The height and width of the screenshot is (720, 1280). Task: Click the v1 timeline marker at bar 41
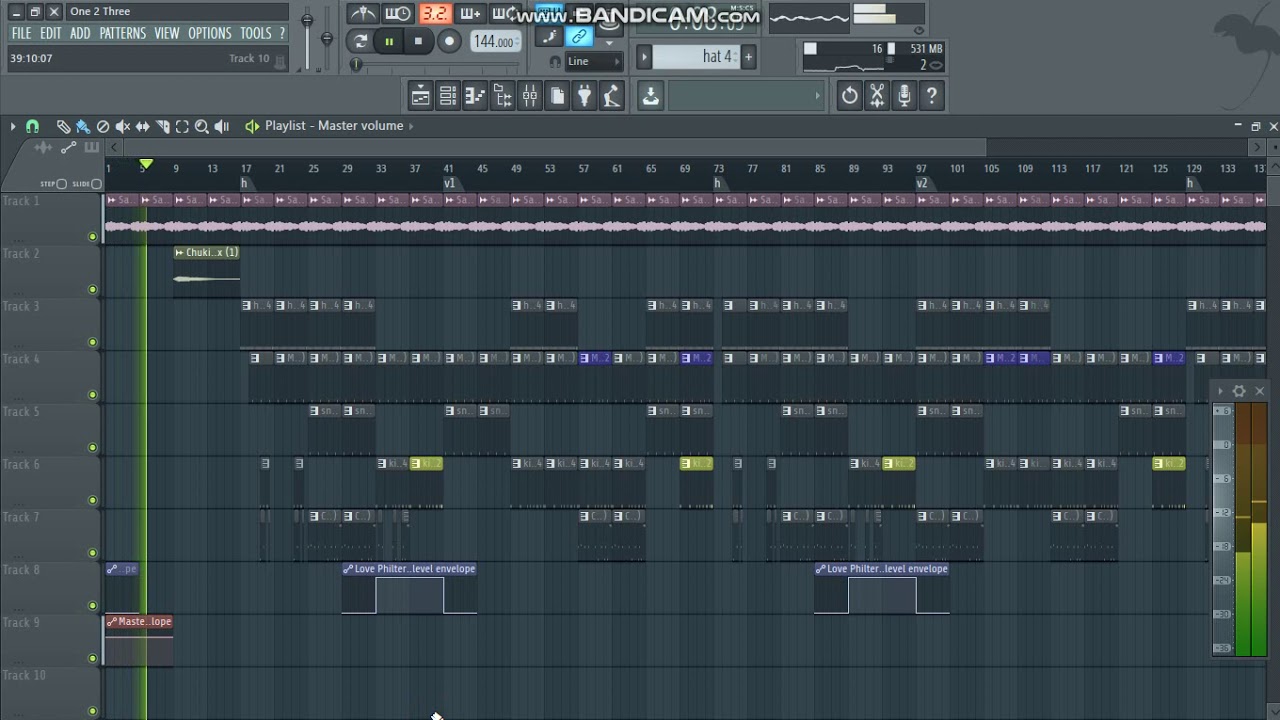449,183
